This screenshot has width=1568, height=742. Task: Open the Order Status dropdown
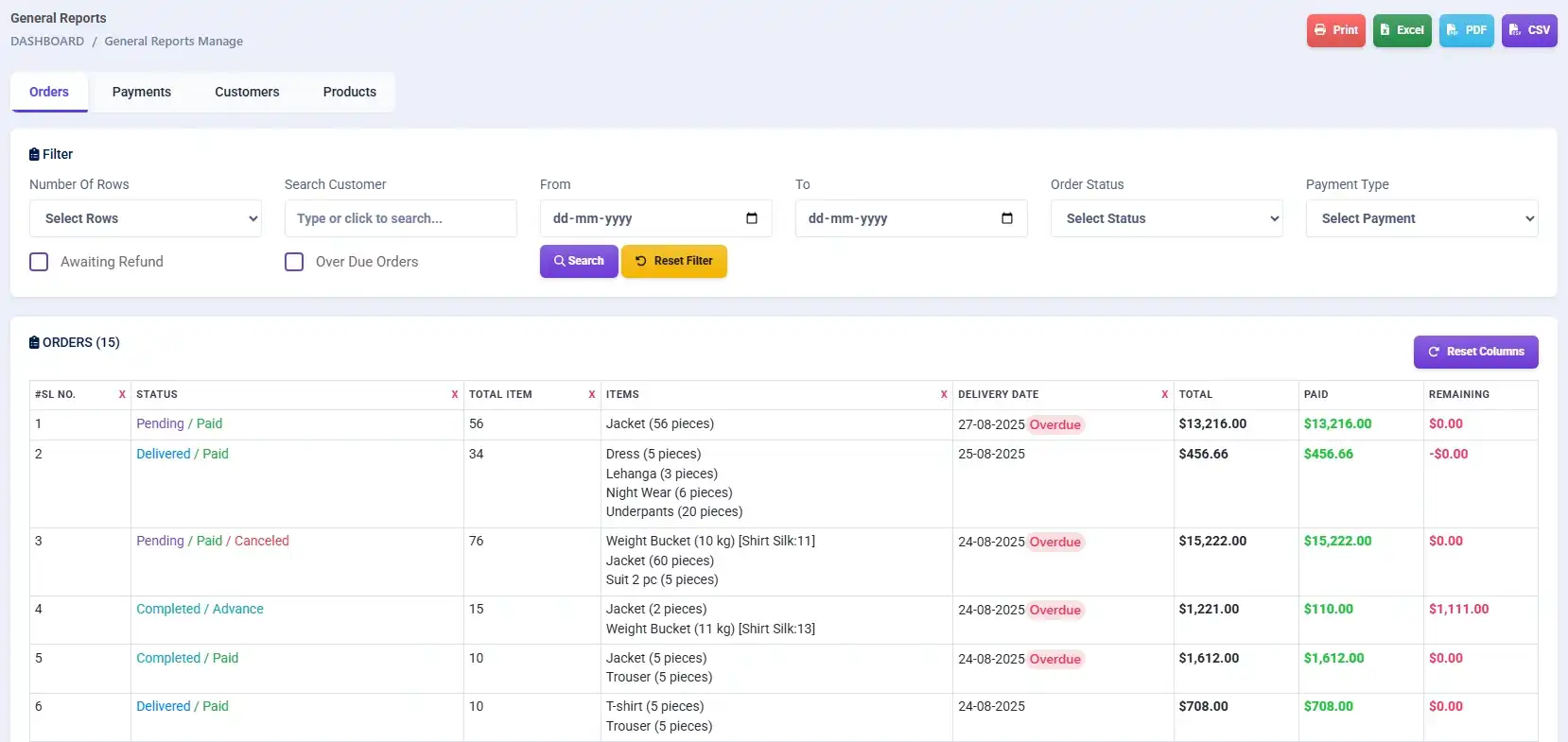[1166, 218]
